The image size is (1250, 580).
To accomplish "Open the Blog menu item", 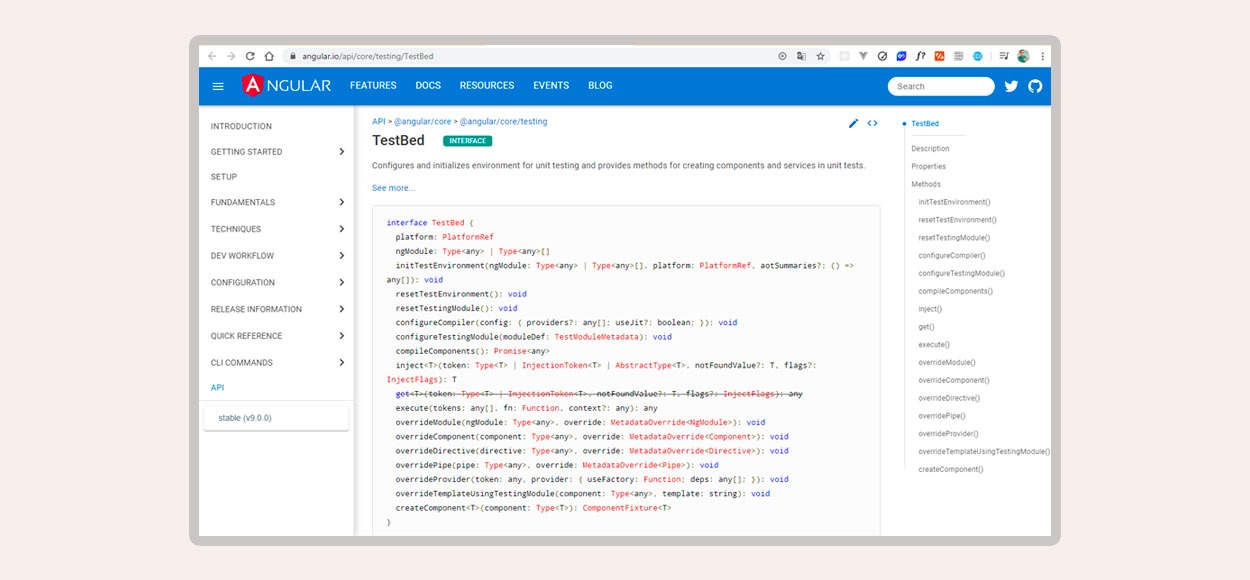I will point(600,86).
